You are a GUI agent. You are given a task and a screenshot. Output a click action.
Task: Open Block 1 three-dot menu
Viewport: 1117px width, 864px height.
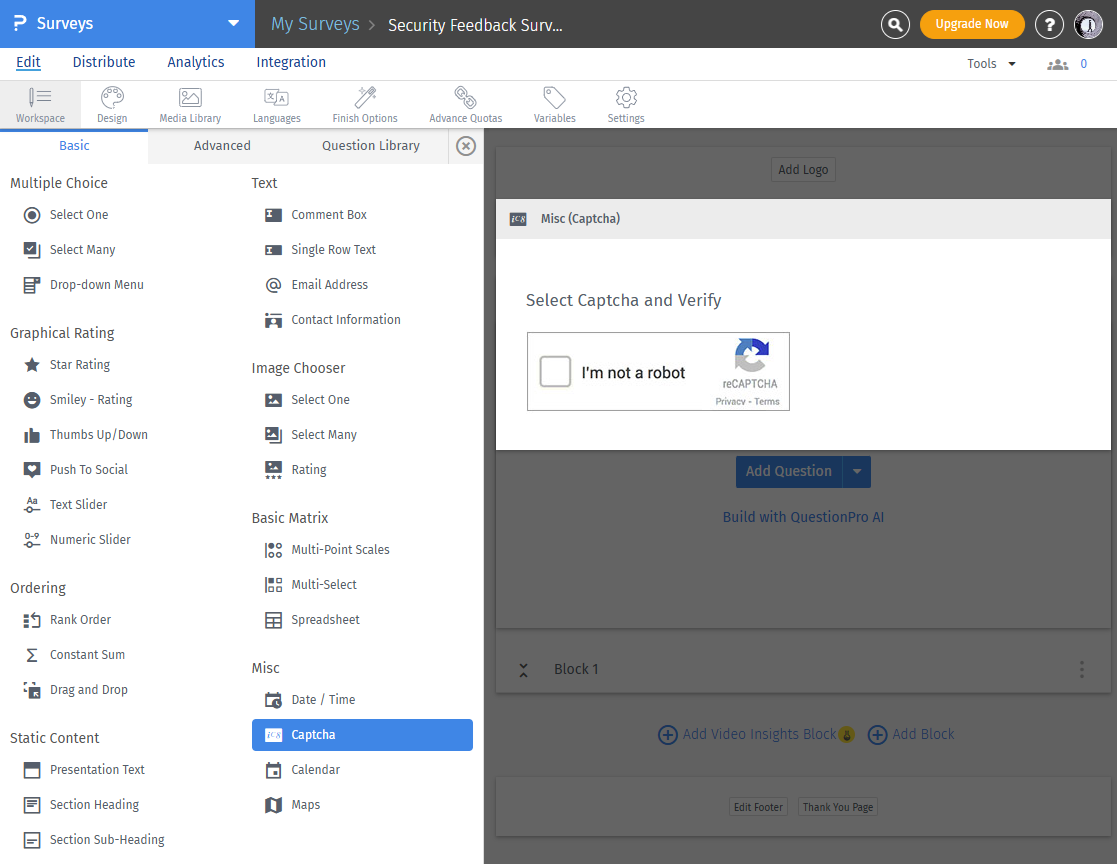pyautogui.click(x=1081, y=670)
